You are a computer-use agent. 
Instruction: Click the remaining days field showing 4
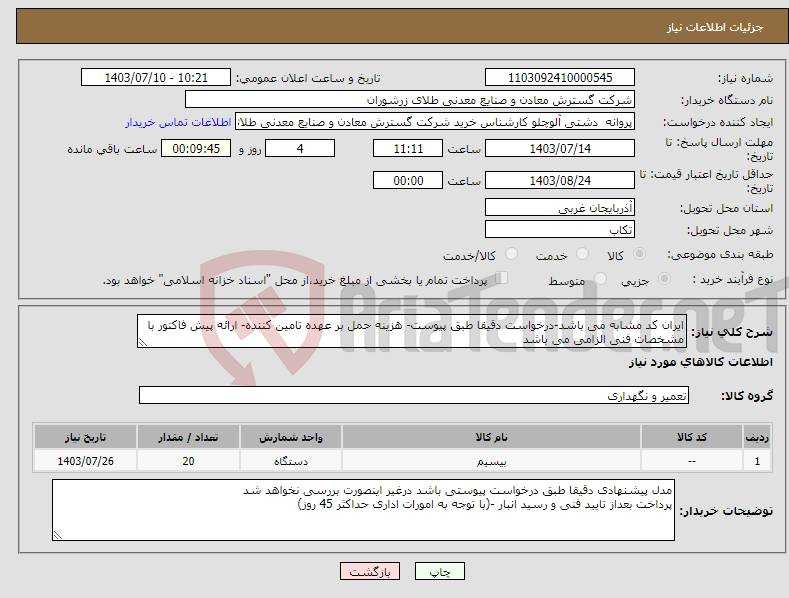point(300,148)
